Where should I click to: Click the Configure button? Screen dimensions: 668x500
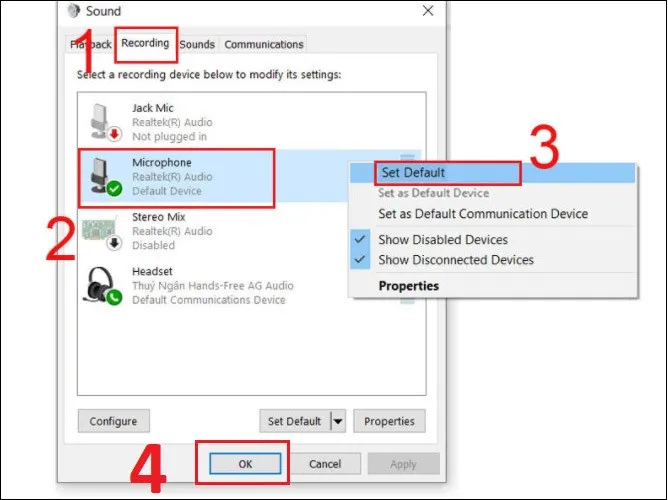coord(113,421)
